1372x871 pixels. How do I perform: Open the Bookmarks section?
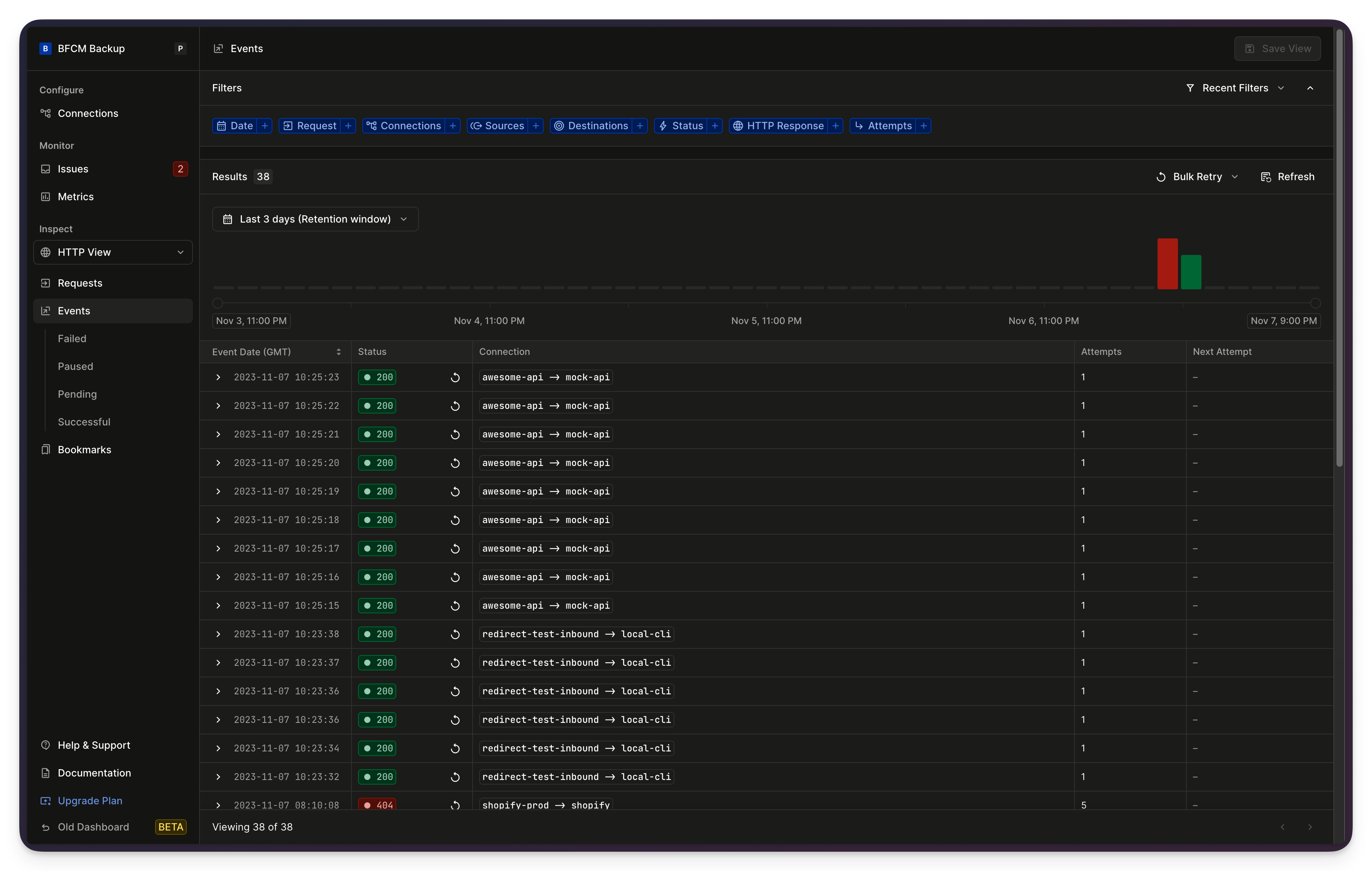click(x=84, y=449)
